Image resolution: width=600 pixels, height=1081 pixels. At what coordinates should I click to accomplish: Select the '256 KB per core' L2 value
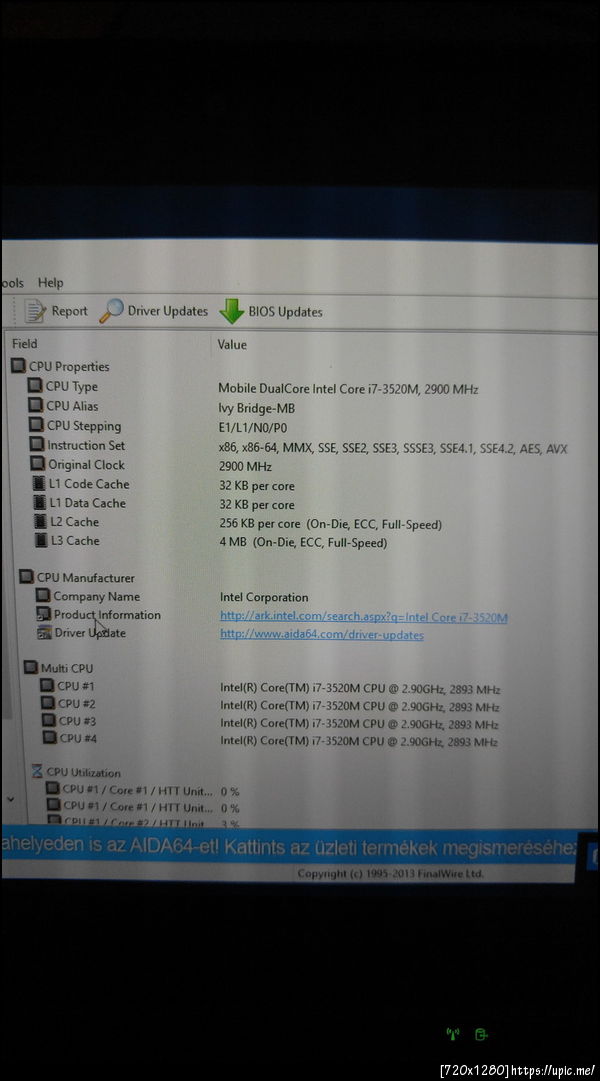pyautogui.click(x=330, y=524)
